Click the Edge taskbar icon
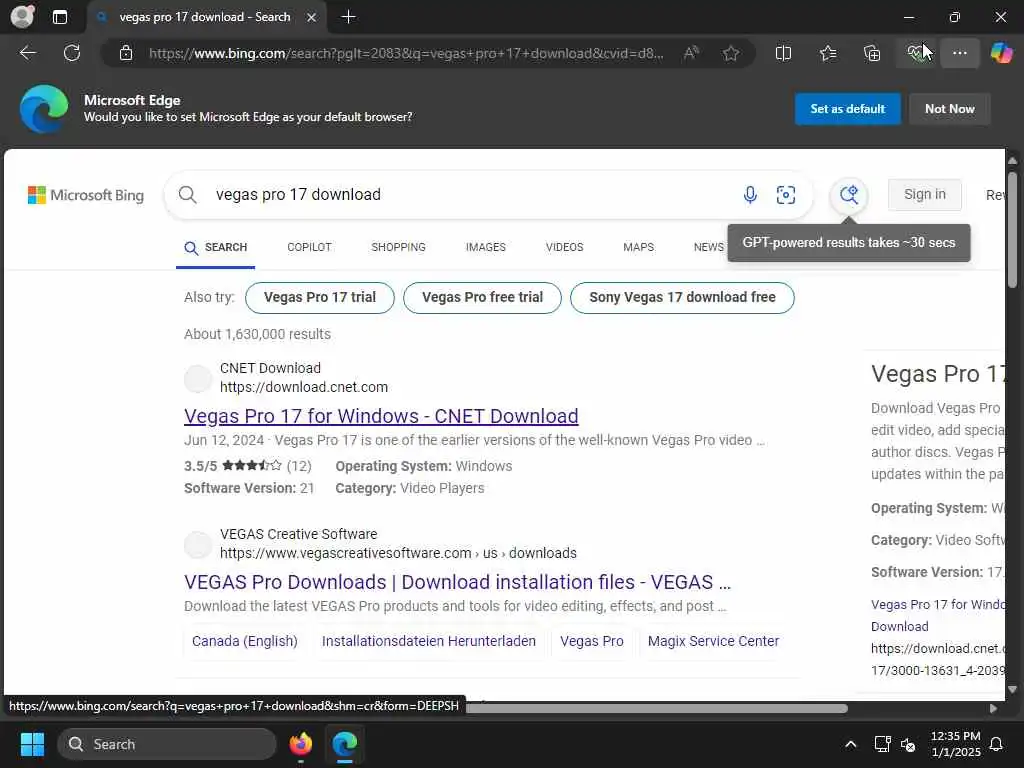 (345, 744)
